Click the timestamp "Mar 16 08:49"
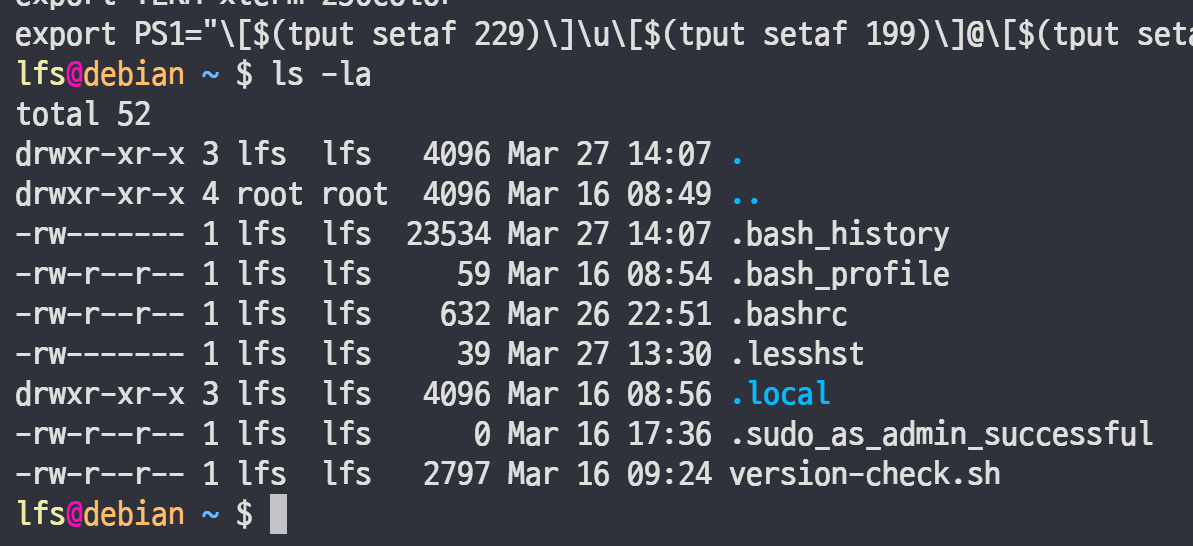Image resolution: width=1193 pixels, height=546 pixels. (609, 194)
